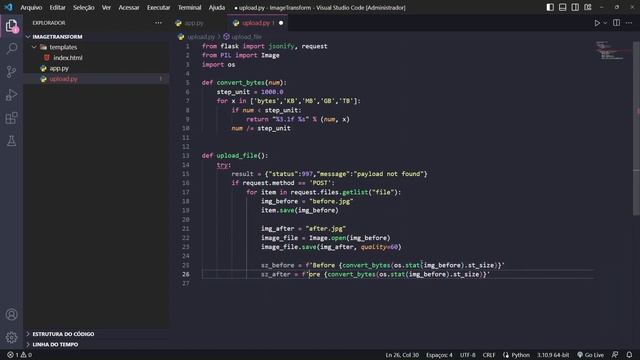Screen dimensions: 640x360
Task: Open the Editar menu
Action: click(58, 7)
